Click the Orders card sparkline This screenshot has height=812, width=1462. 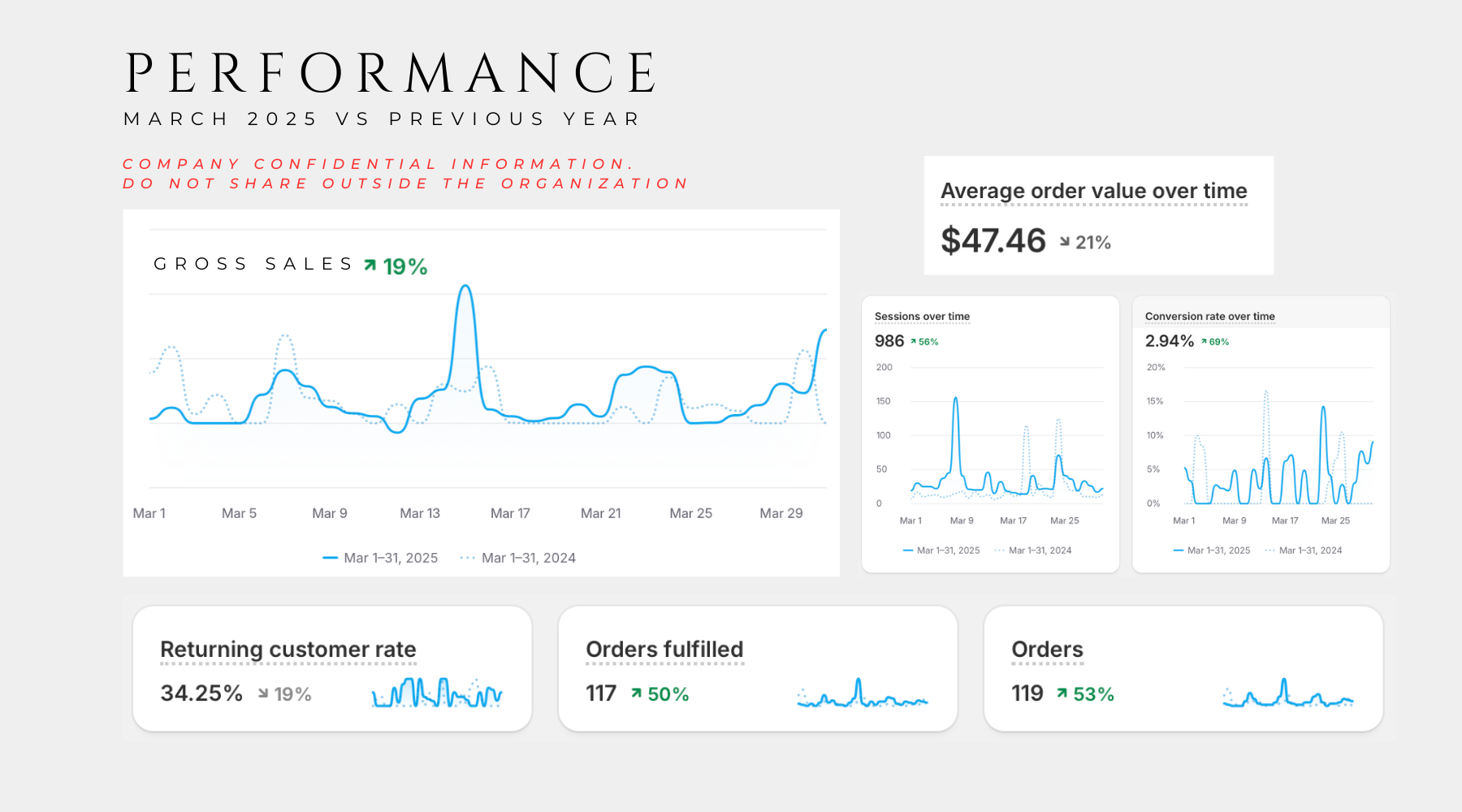point(1287,694)
